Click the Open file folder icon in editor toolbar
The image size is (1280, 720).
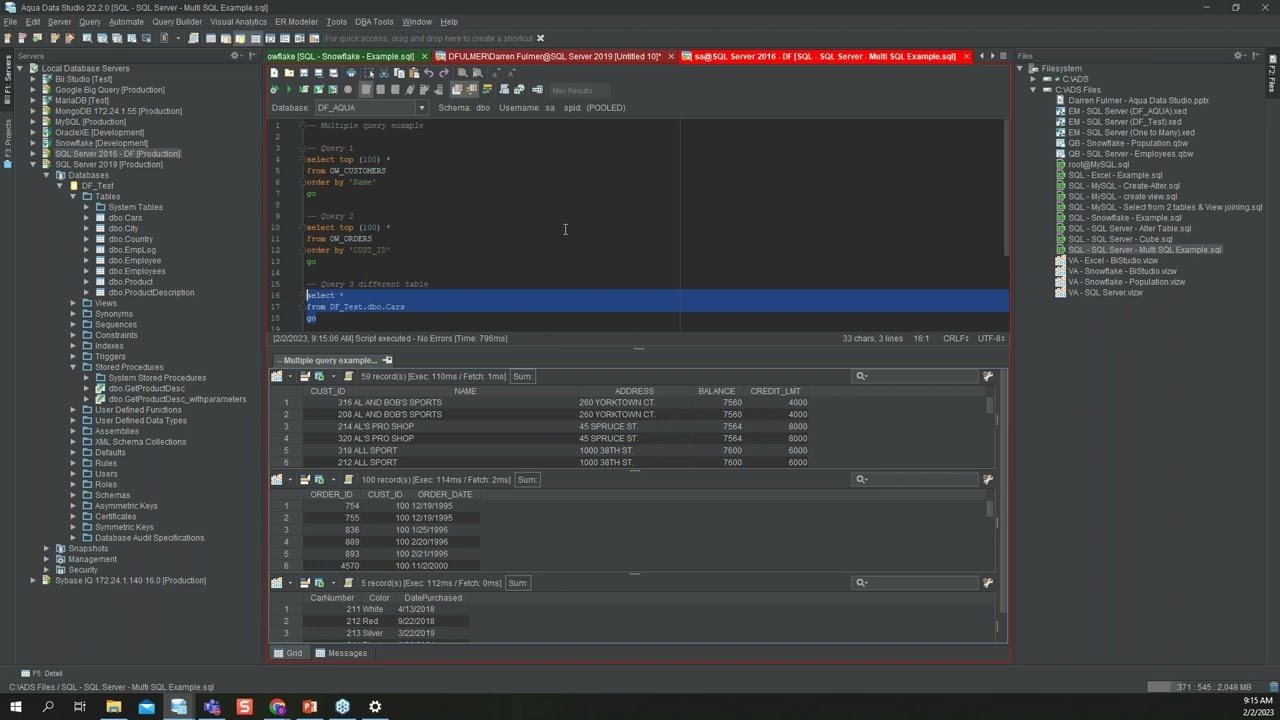click(x=289, y=73)
